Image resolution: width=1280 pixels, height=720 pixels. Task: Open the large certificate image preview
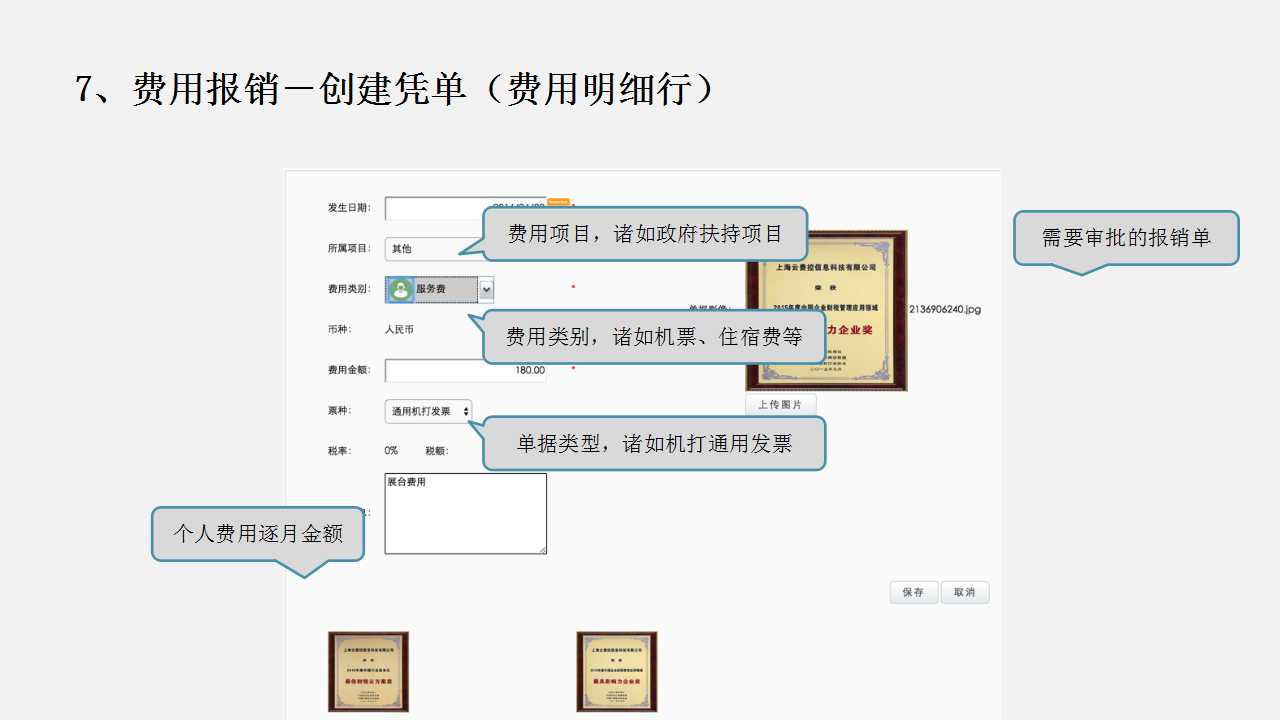826,311
